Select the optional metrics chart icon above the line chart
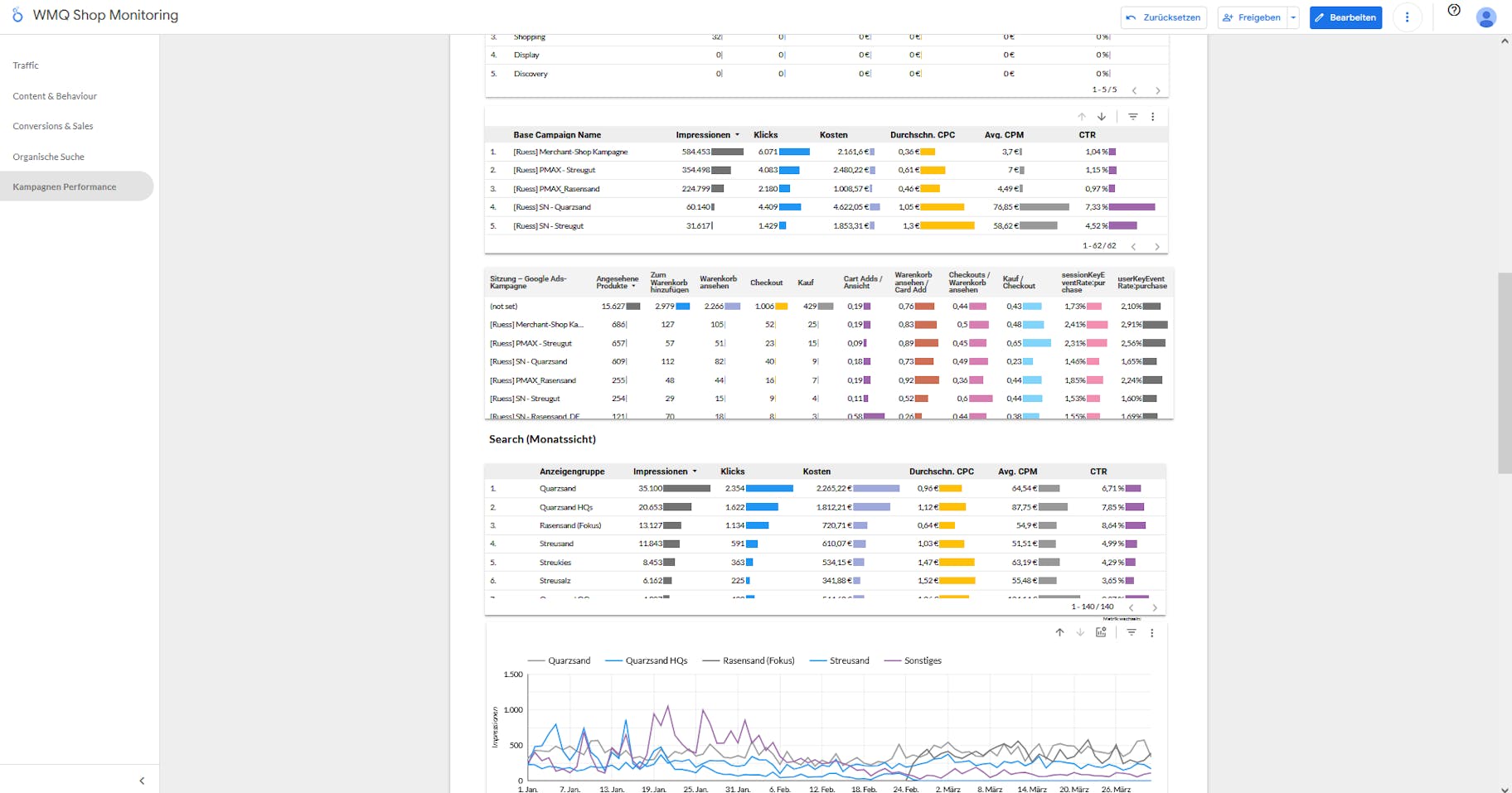 (x=1101, y=631)
